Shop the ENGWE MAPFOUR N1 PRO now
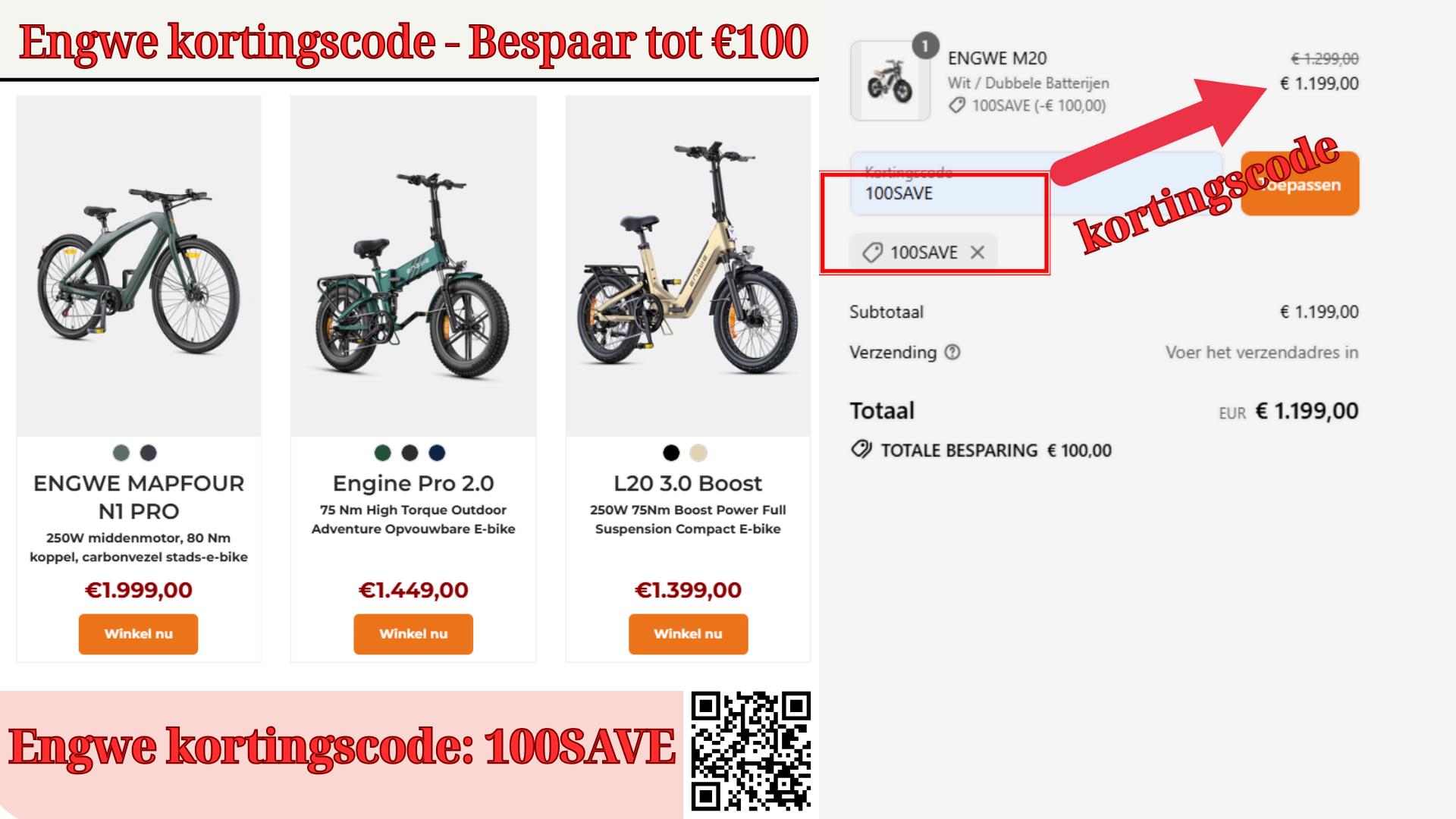Viewport: 1456px width, 819px height. (138, 634)
